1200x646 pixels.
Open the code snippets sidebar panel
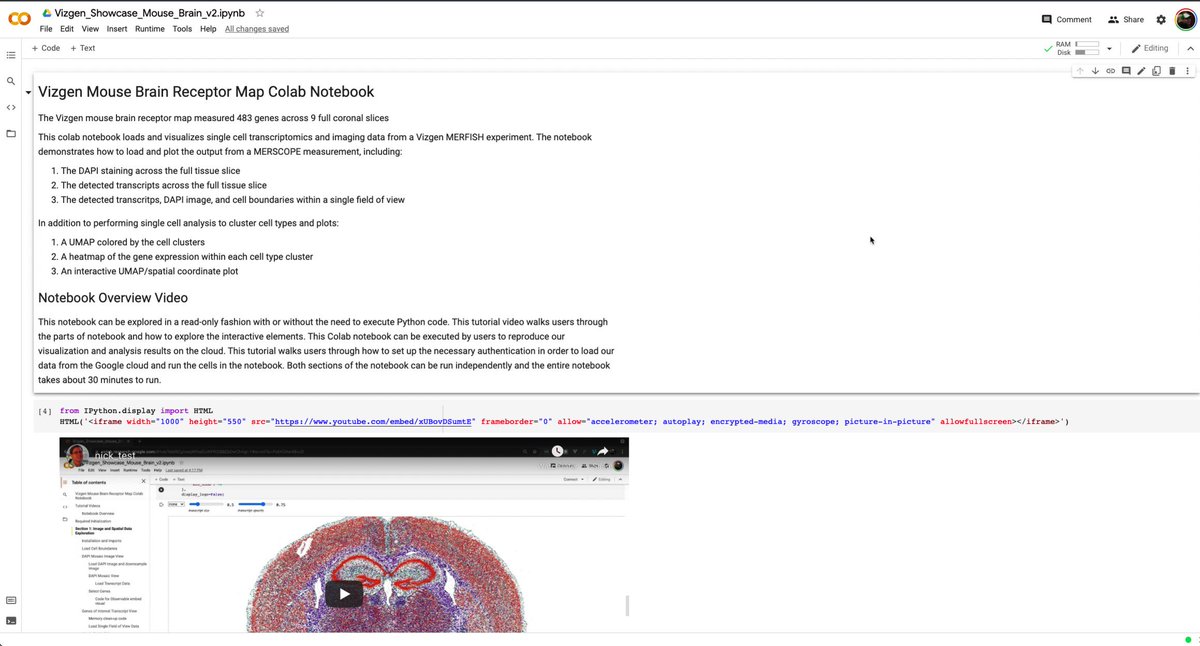(x=11, y=107)
